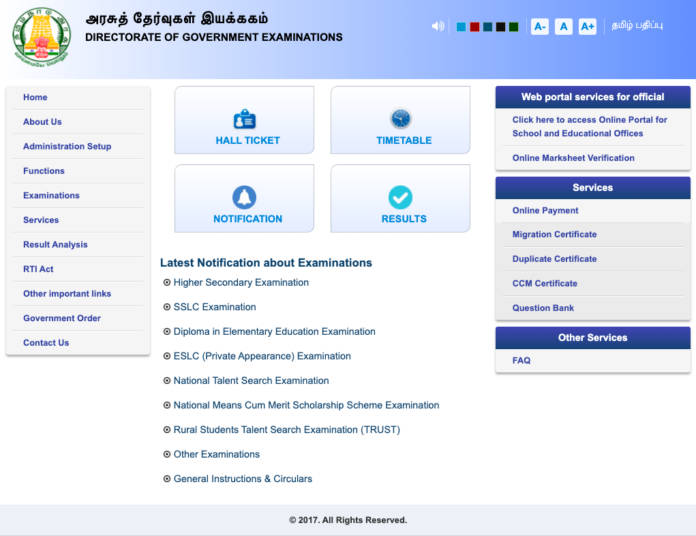The image size is (696, 536).
Task: Open the Online Payment service link
Action: [545, 210]
